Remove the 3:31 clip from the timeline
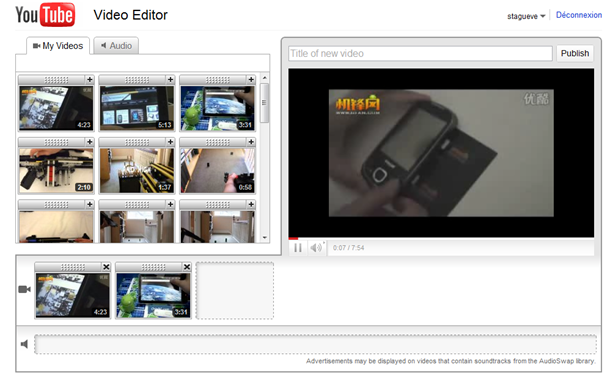 click(187, 267)
